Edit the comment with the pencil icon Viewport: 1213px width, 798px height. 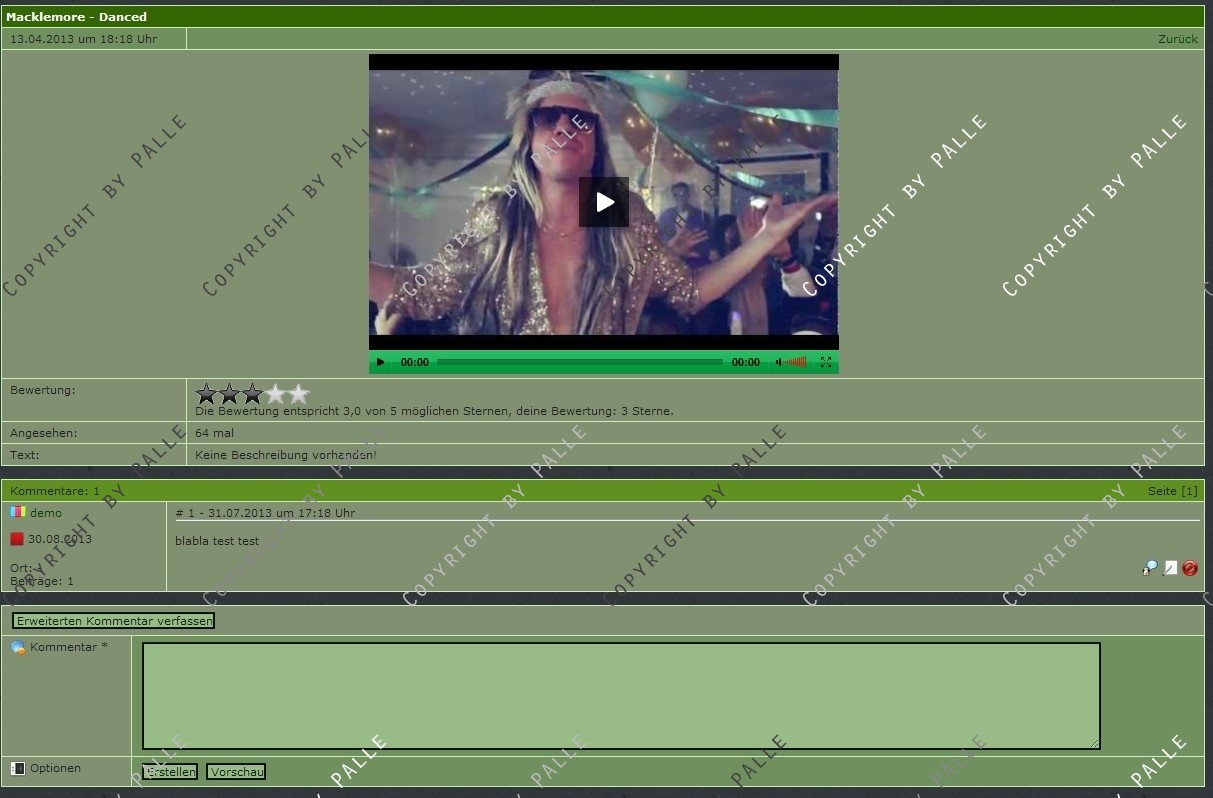(1170, 568)
